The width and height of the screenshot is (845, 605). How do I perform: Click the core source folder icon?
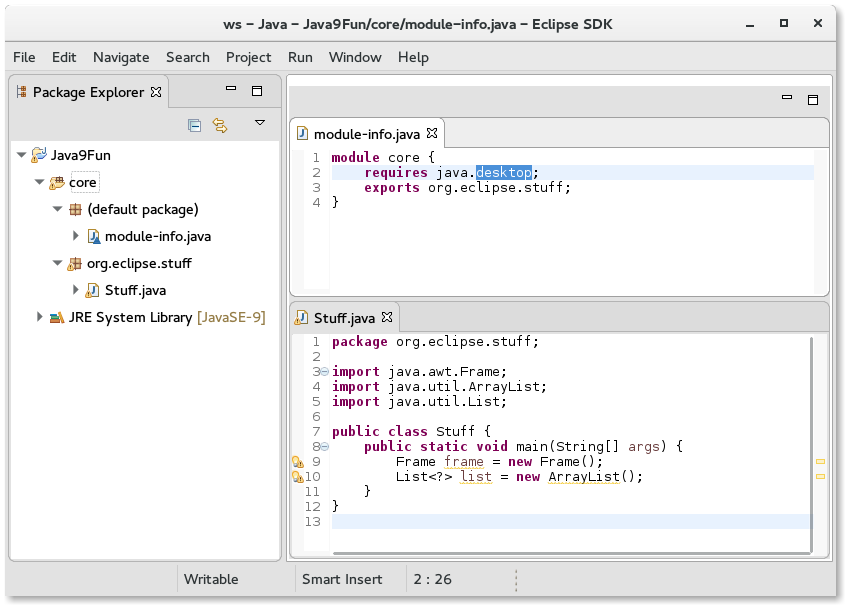click(57, 183)
